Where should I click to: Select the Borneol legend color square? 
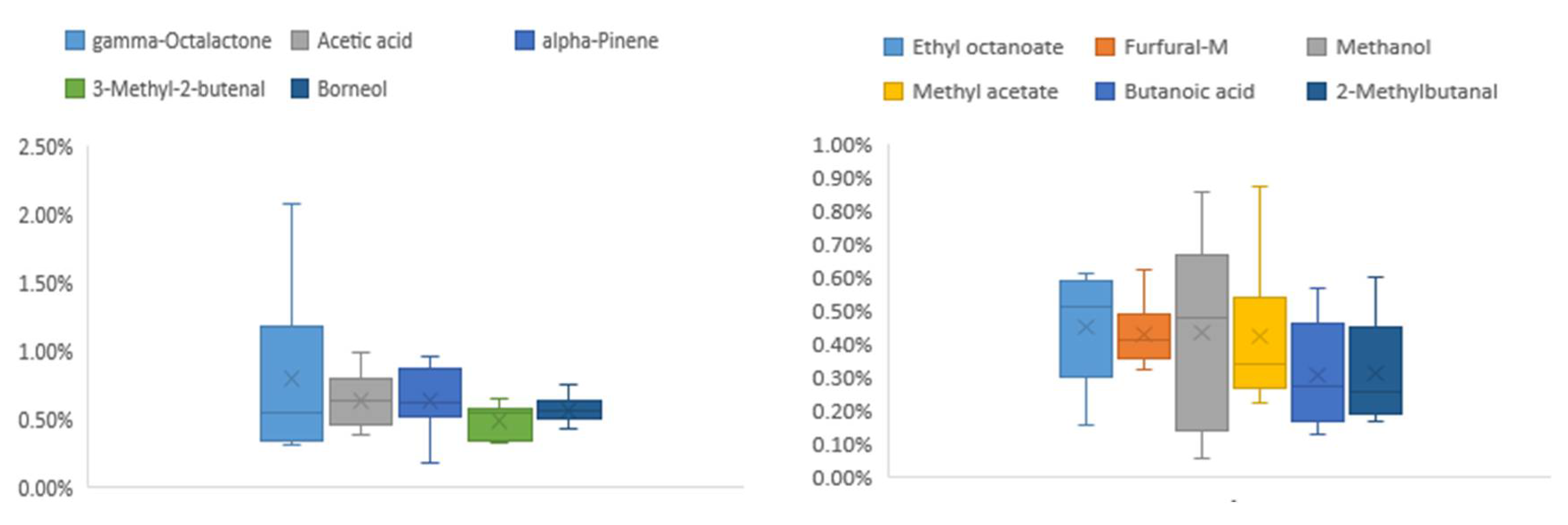[300, 89]
